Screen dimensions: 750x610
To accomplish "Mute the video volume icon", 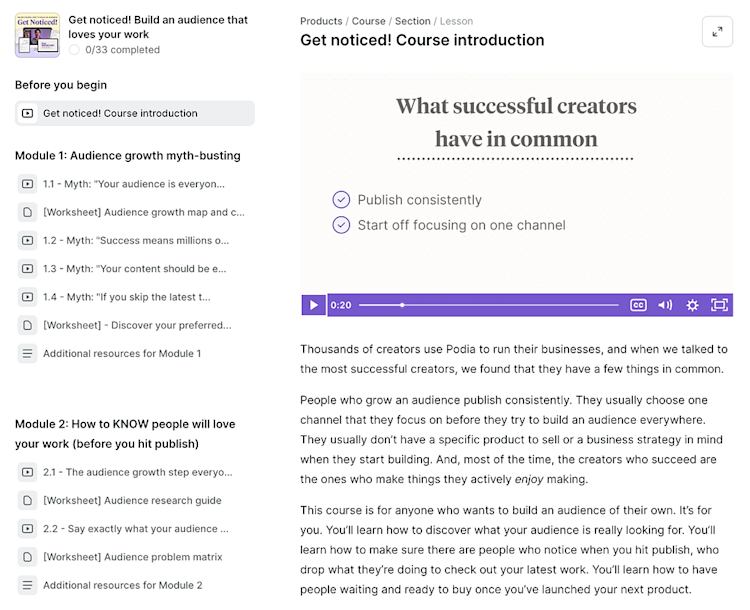I will [665, 305].
